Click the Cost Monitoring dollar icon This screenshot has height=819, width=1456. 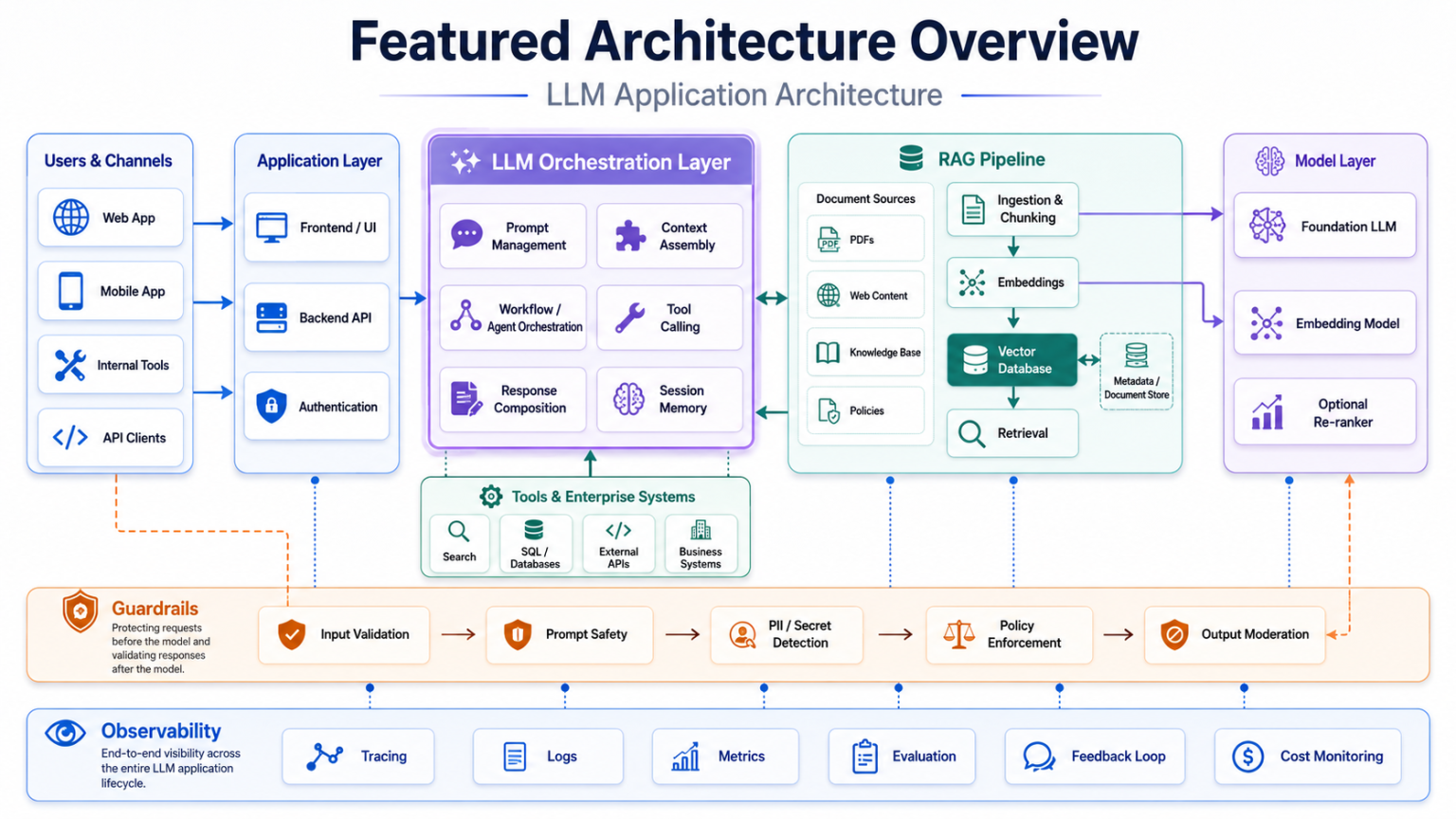(1247, 756)
